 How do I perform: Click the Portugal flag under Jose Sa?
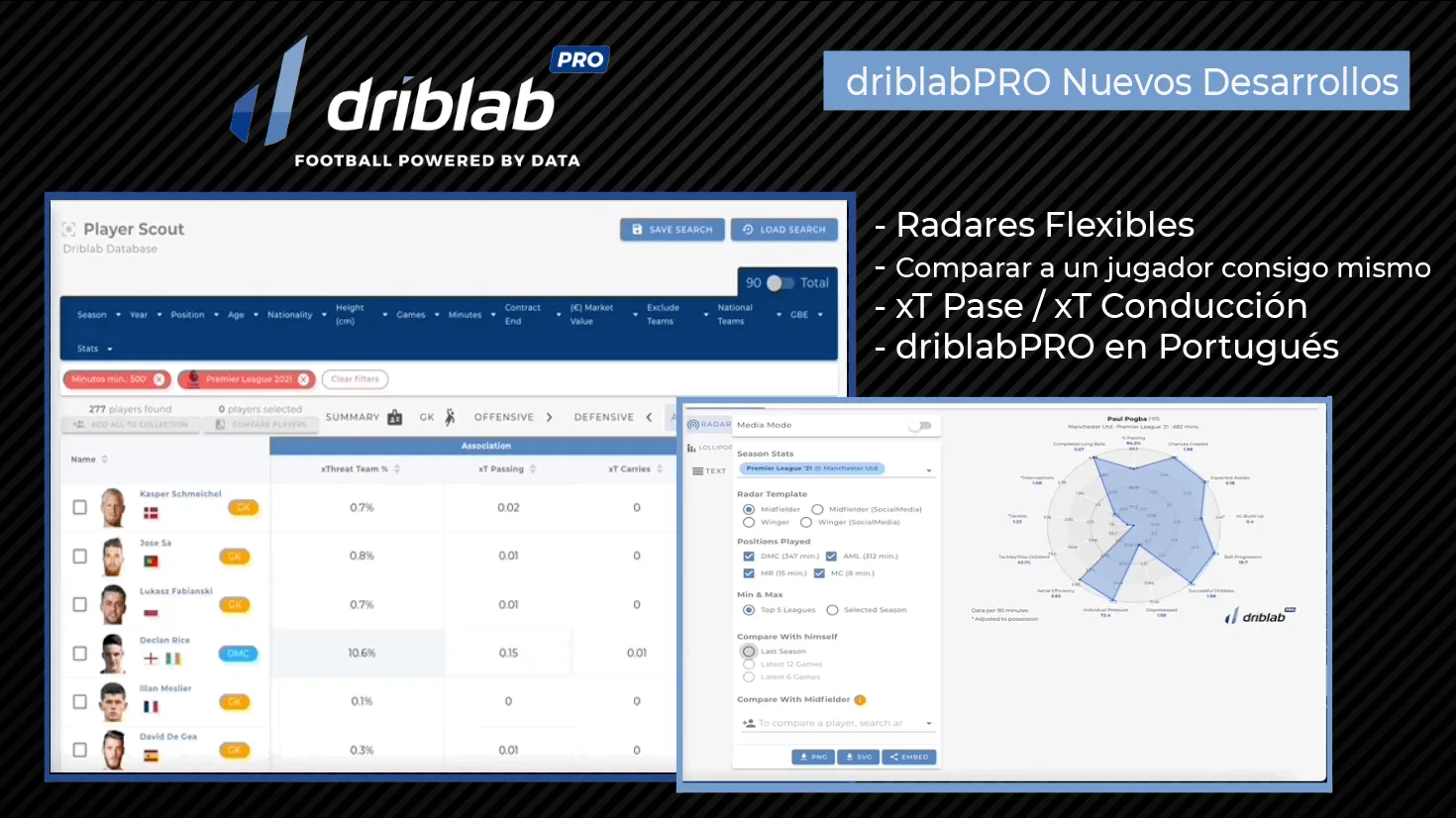click(151, 562)
